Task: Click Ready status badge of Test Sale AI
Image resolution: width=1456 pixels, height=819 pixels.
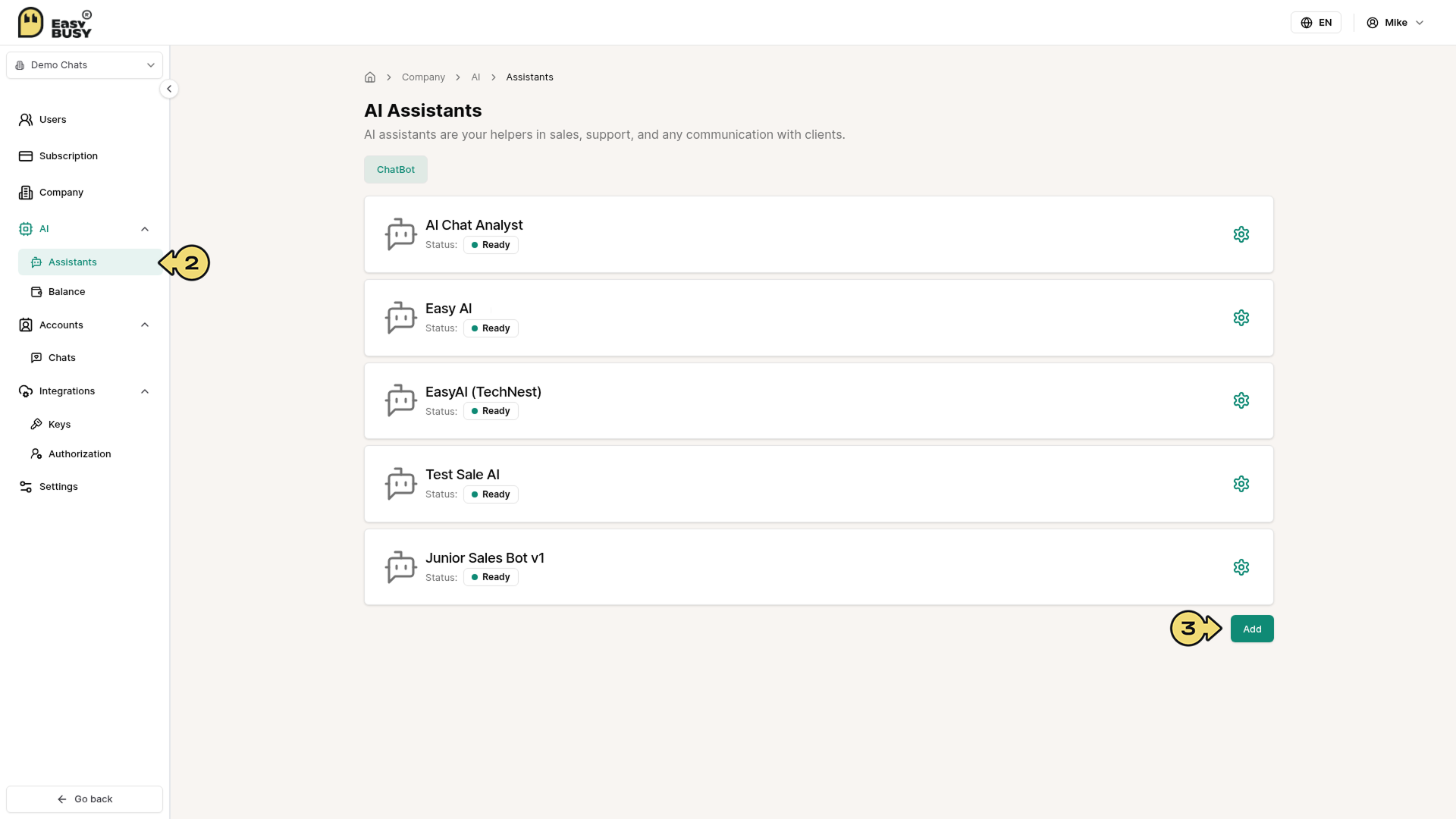Action: point(491,494)
